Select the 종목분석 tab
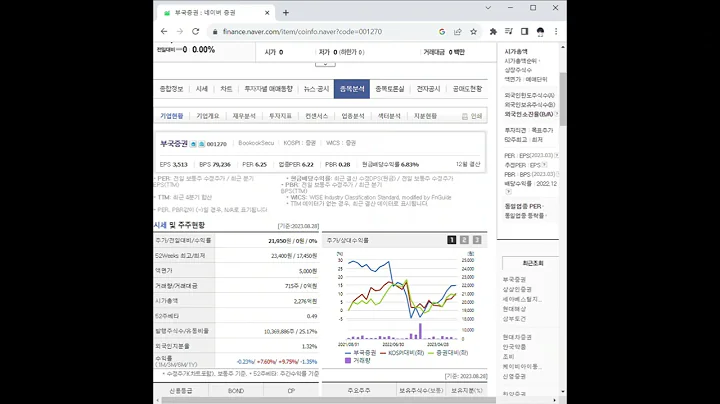 pyautogui.click(x=352, y=89)
